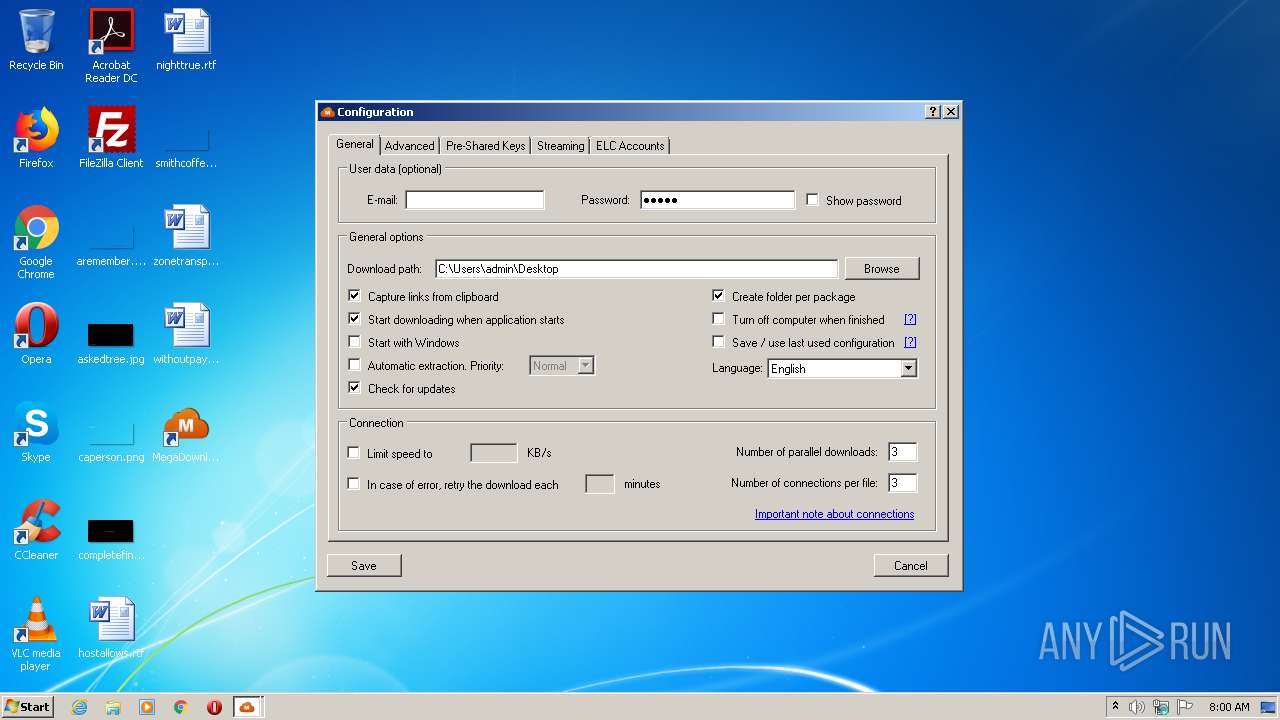1280x720 pixels.
Task: Click the speed limit KB/s field
Action: (x=494, y=453)
